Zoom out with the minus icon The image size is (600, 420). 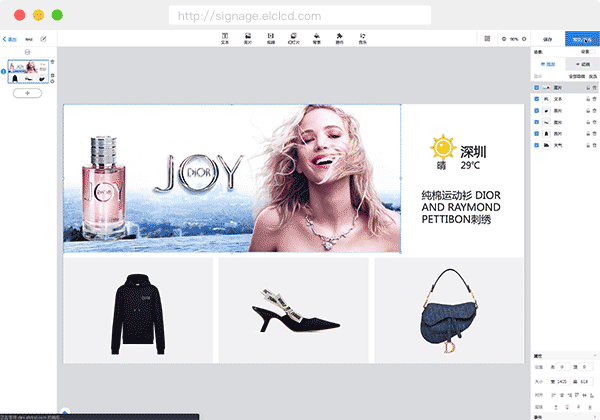[x=504, y=39]
